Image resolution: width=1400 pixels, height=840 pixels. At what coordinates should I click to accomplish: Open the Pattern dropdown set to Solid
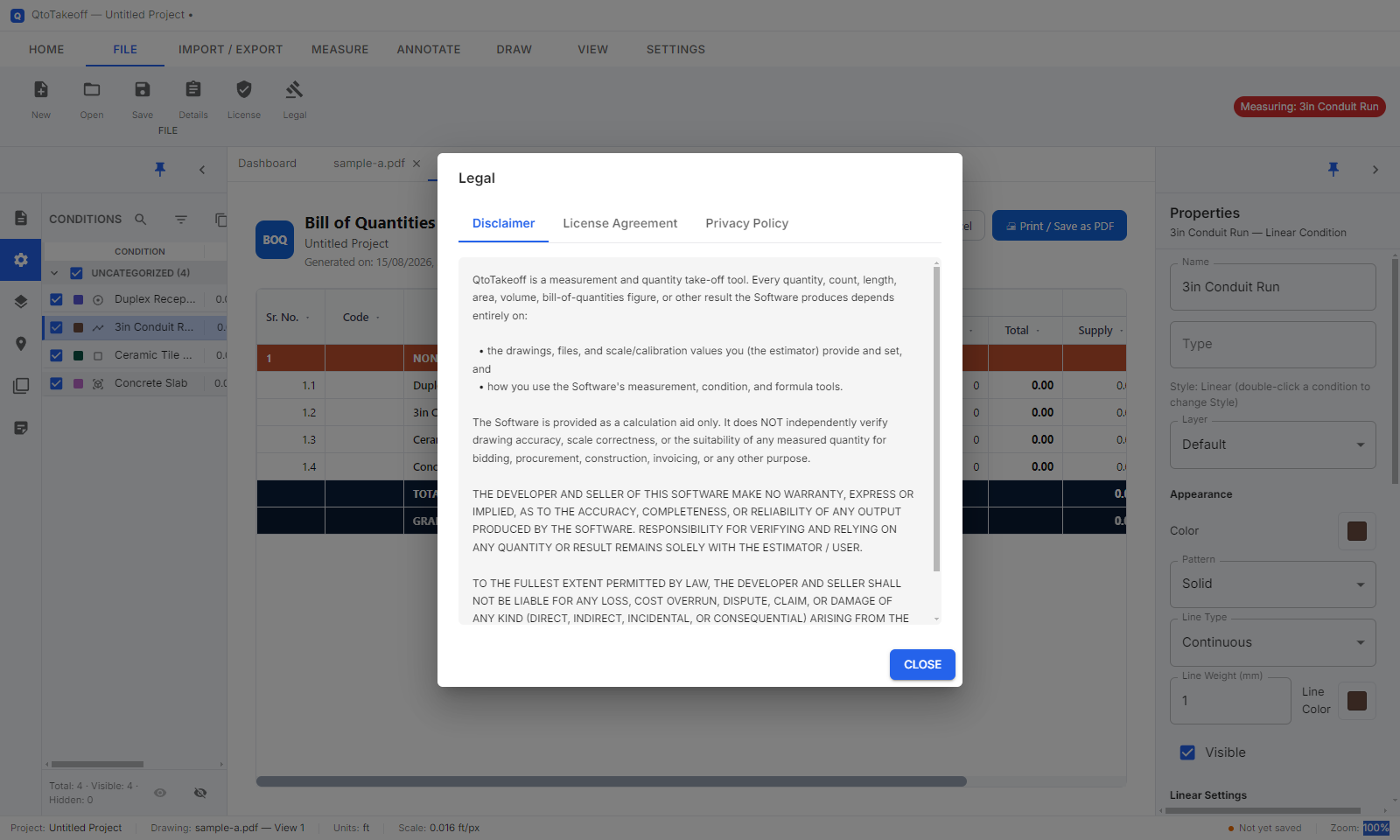1273,584
